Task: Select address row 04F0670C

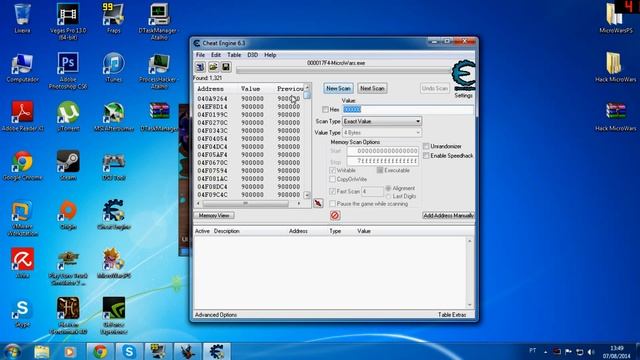Action: click(x=250, y=162)
